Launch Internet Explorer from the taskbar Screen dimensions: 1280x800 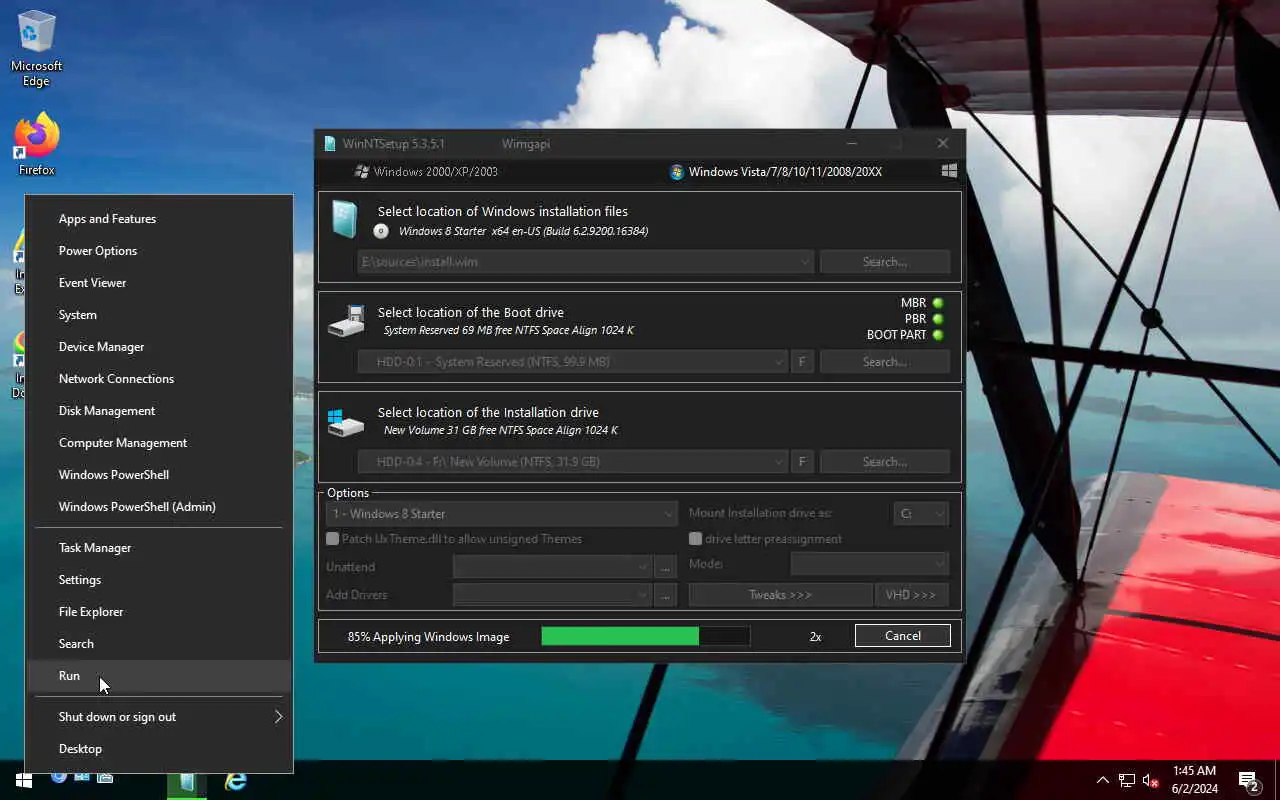(236, 781)
